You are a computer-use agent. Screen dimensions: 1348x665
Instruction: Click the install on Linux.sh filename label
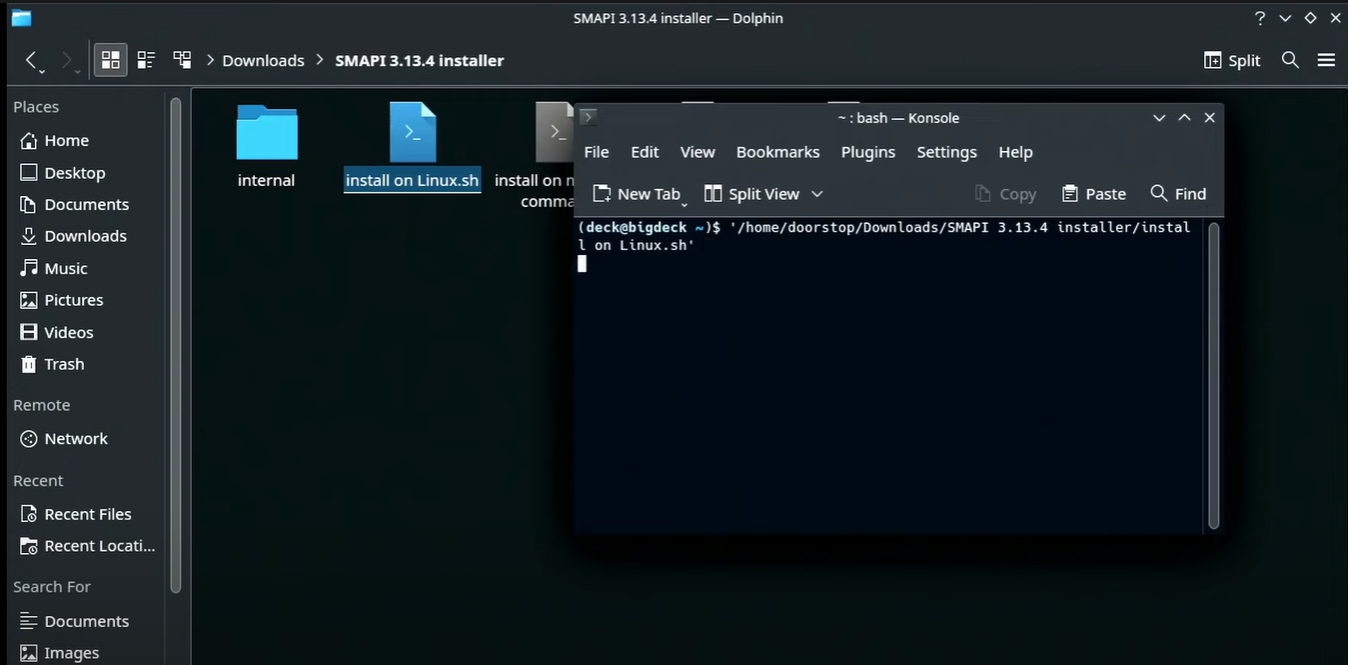[x=412, y=181]
